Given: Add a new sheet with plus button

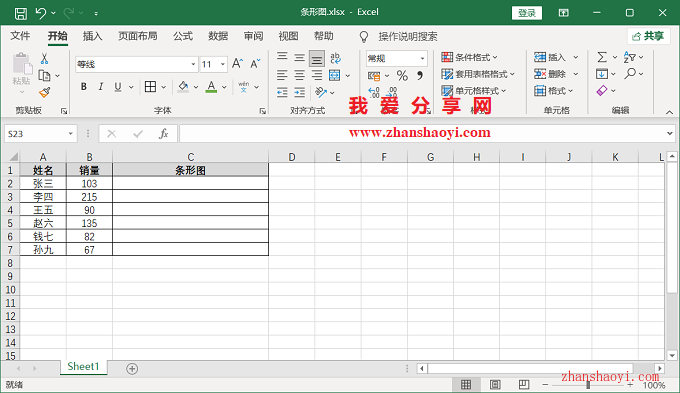Looking at the screenshot, I should click(132, 369).
